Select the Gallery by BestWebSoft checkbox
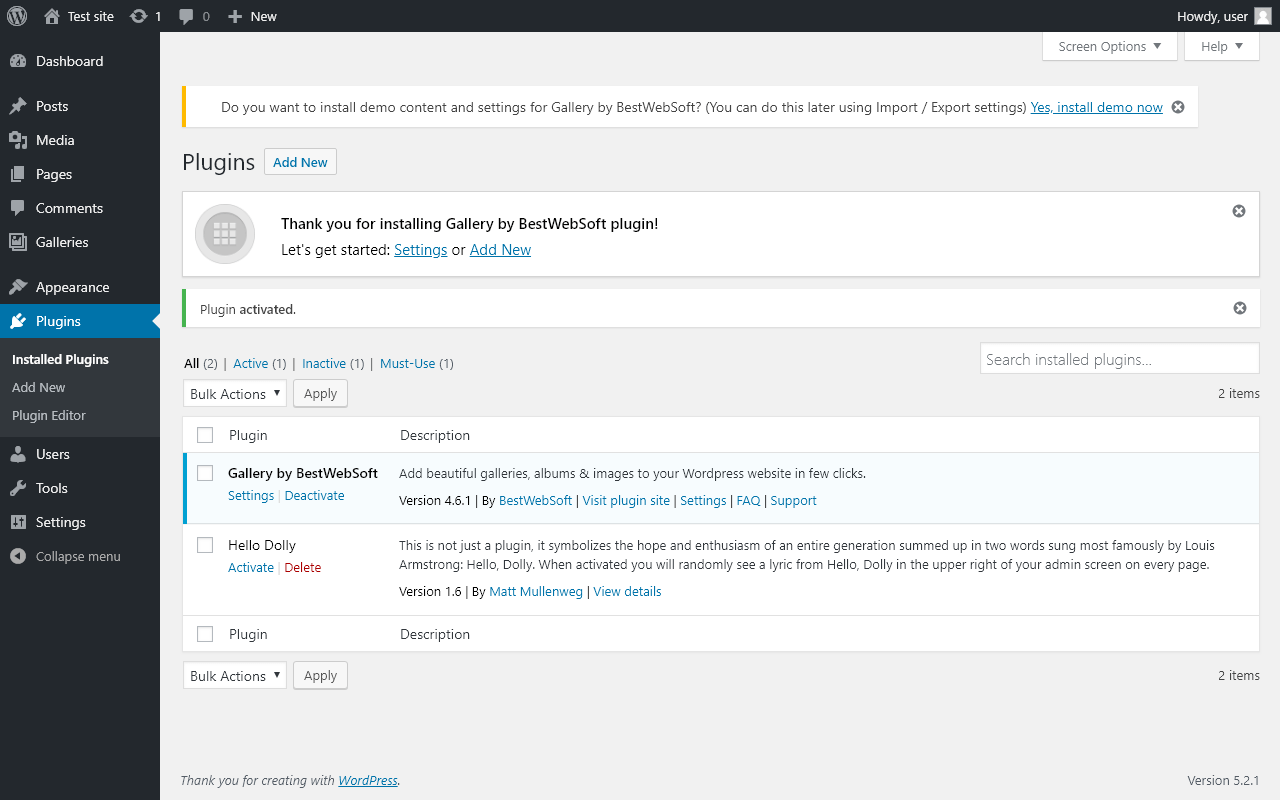 tap(205, 473)
